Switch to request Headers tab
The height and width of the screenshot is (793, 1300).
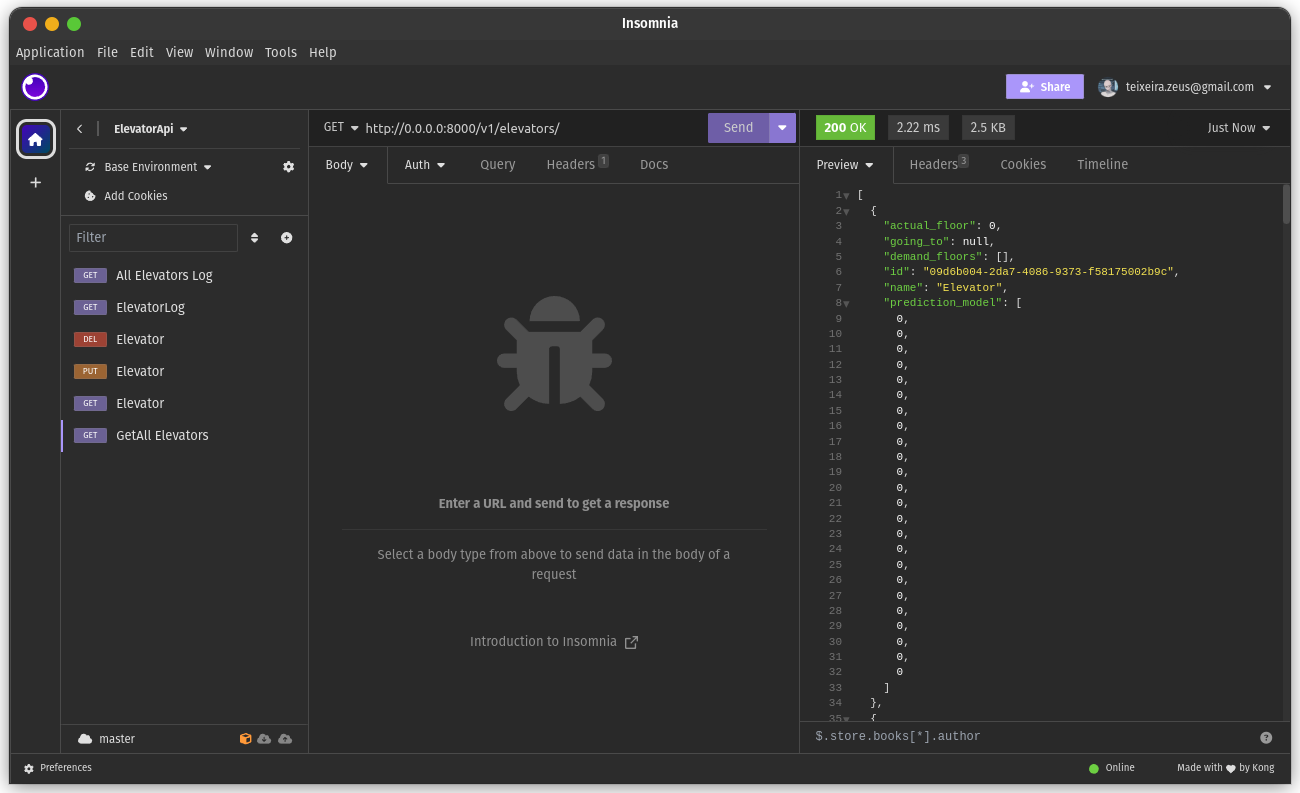coord(577,165)
